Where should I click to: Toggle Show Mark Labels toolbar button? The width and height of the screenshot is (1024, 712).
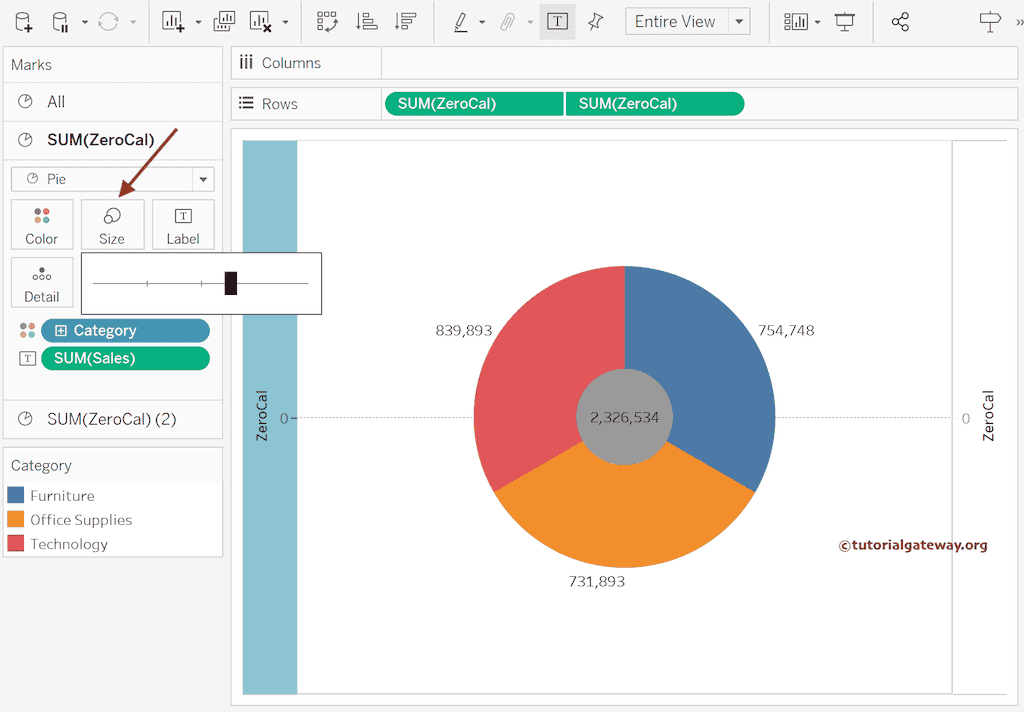click(557, 21)
